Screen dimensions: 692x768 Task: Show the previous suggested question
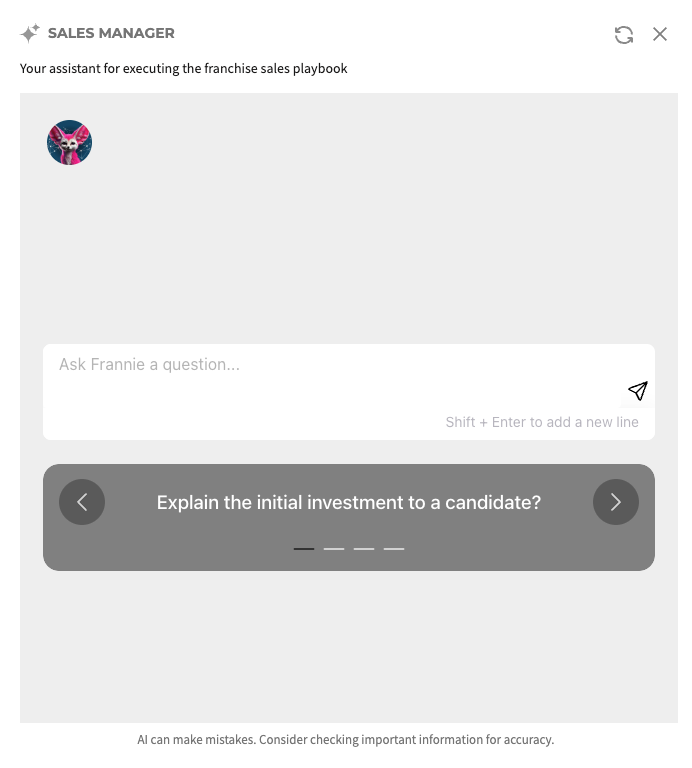click(x=82, y=502)
